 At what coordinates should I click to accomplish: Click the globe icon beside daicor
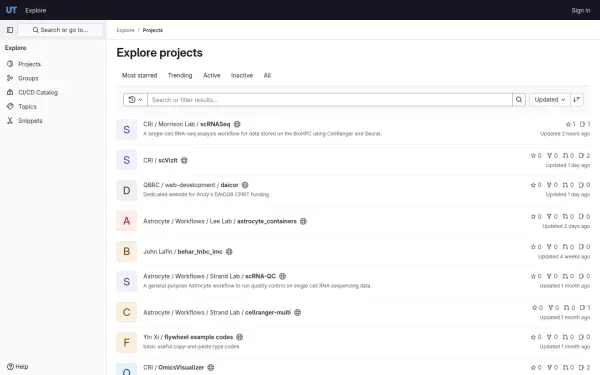coord(245,185)
